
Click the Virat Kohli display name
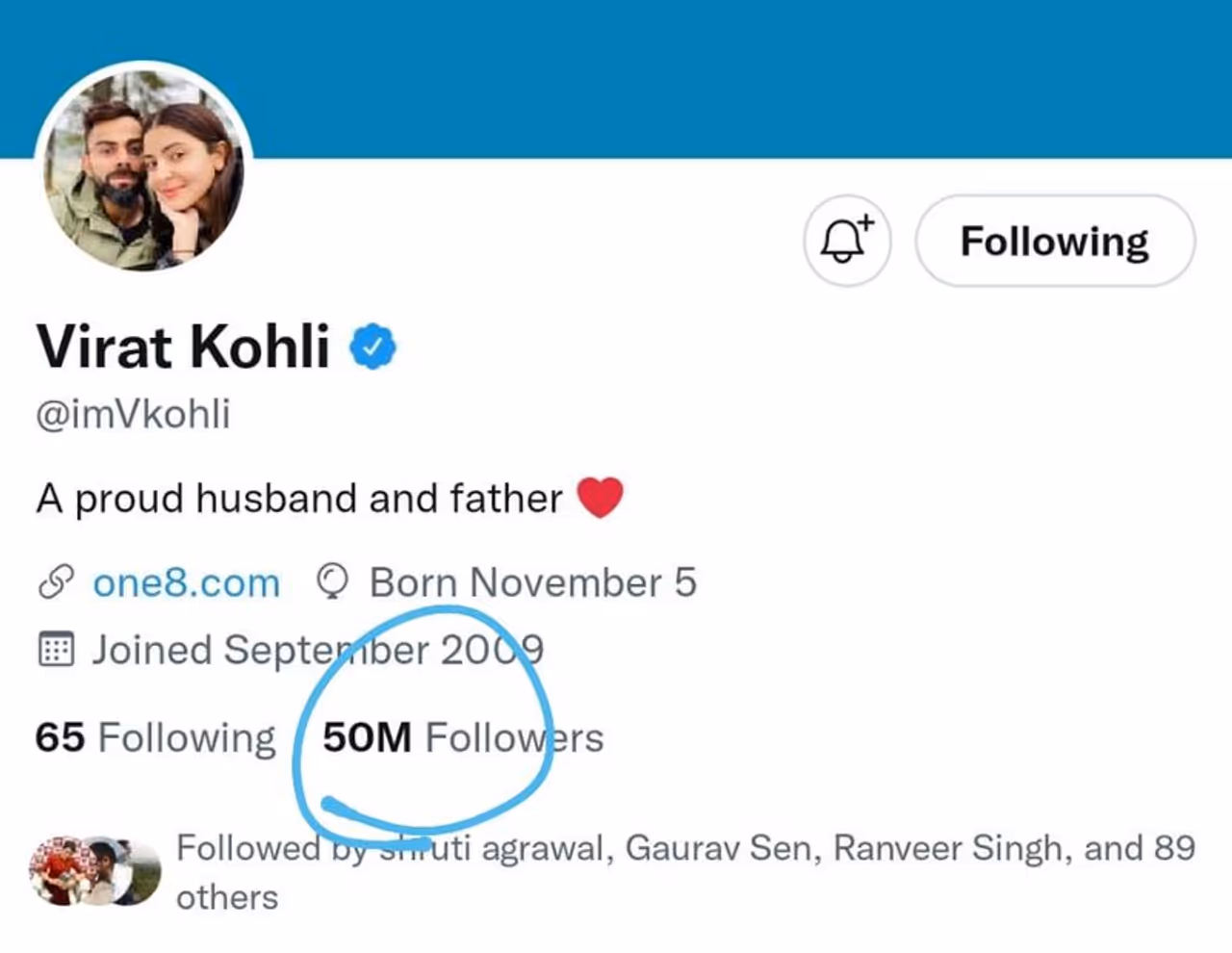pyautogui.click(x=183, y=347)
